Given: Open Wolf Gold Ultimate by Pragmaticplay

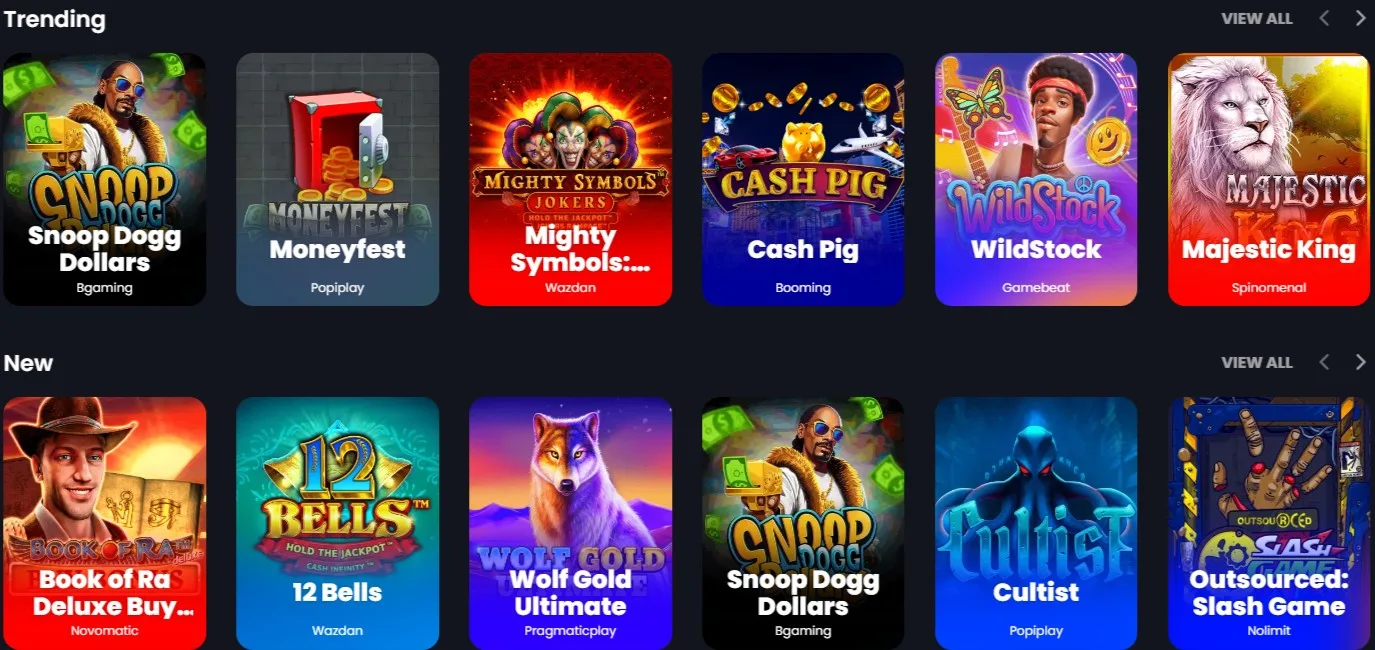Looking at the screenshot, I should click(570, 523).
